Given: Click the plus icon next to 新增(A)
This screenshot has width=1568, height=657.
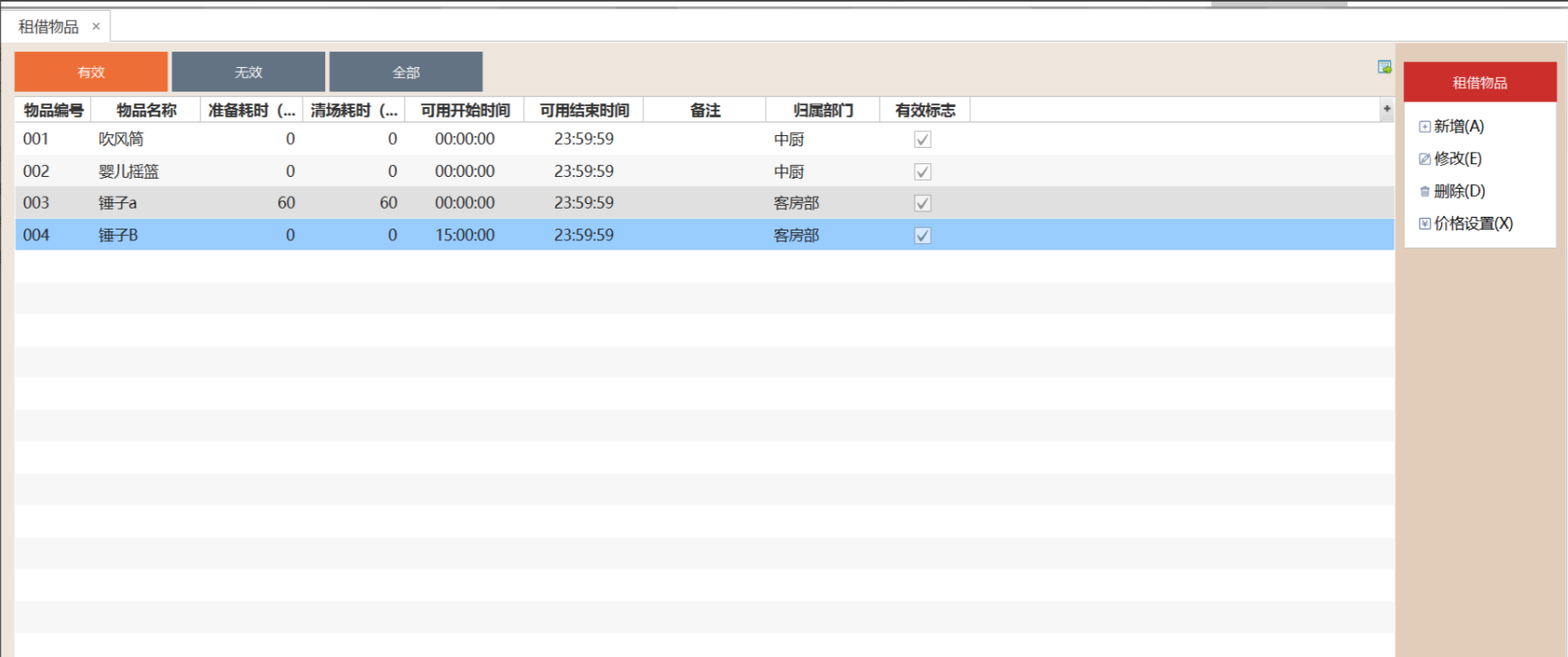Looking at the screenshot, I should tap(1425, 127).
